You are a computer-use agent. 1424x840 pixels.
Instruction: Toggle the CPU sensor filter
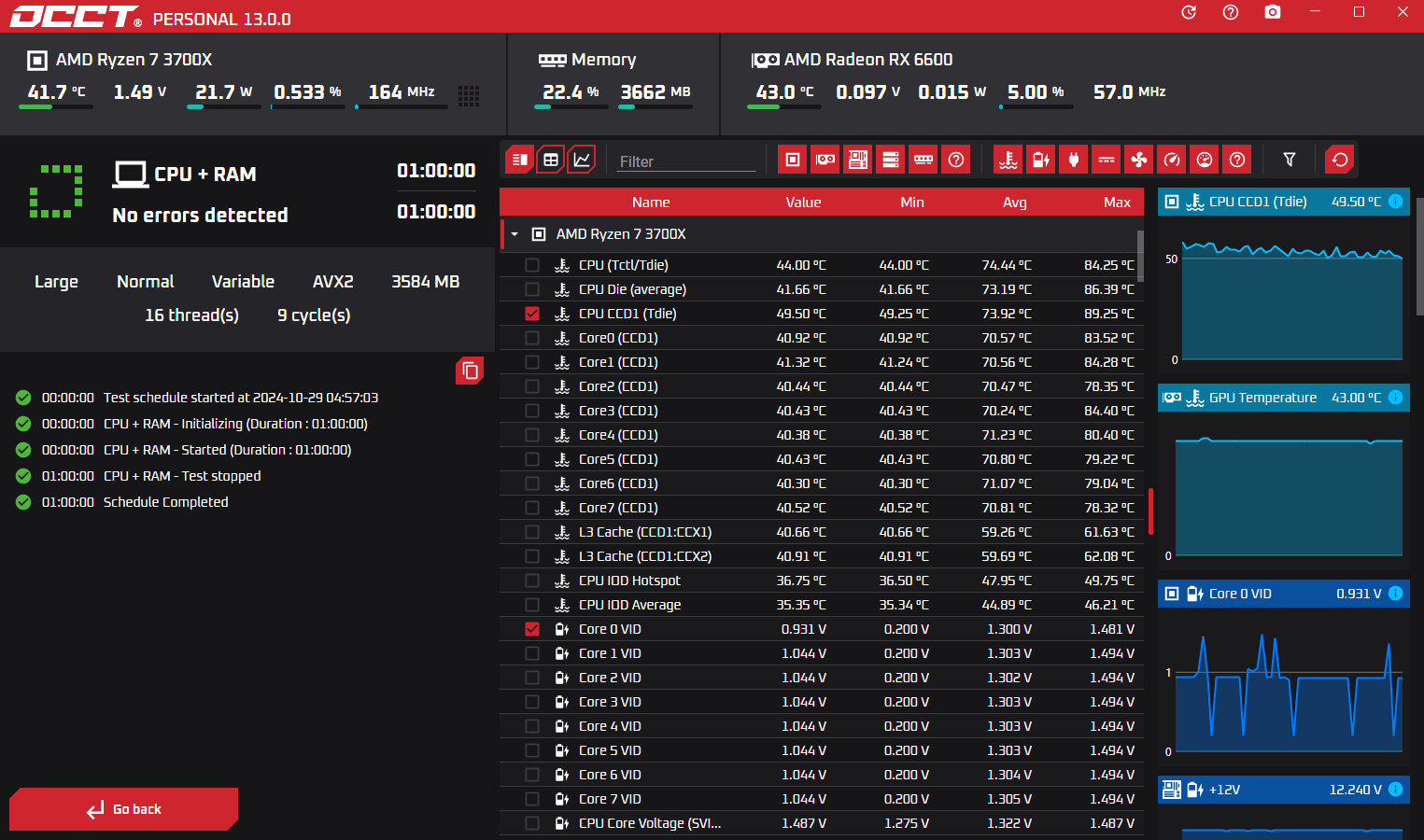(793, 160)
